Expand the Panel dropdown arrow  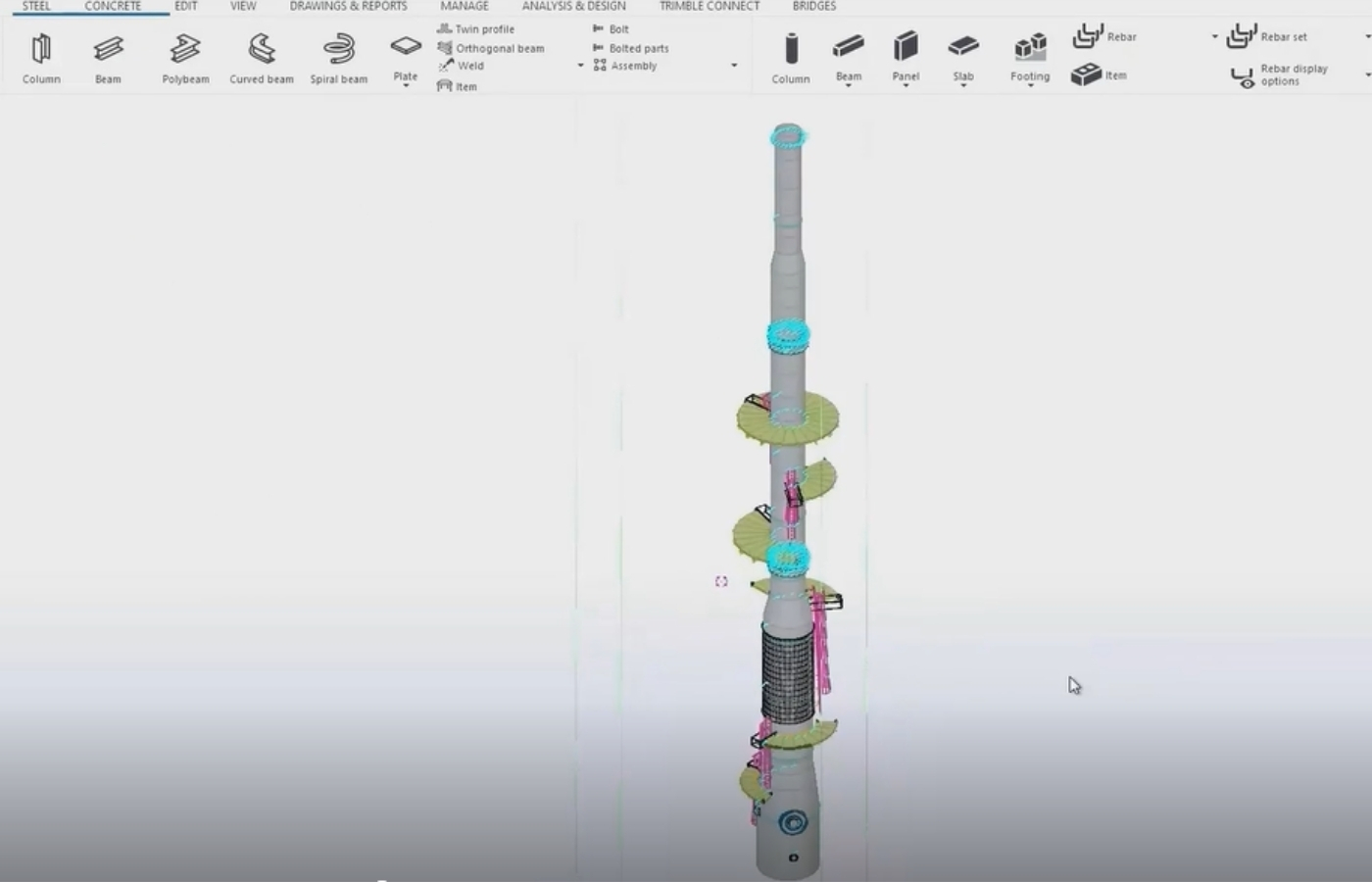[x=906, y=86]
